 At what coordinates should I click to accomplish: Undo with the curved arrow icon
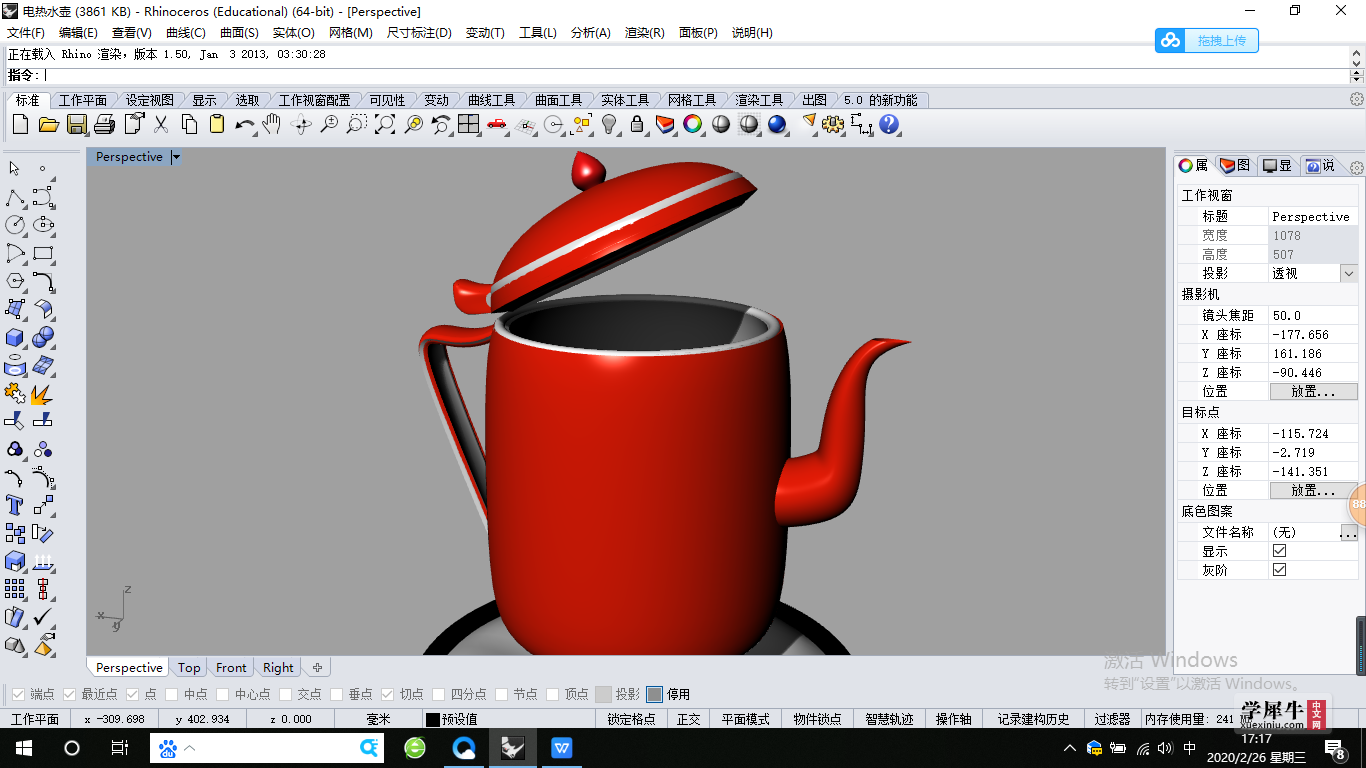coord(245,124)
